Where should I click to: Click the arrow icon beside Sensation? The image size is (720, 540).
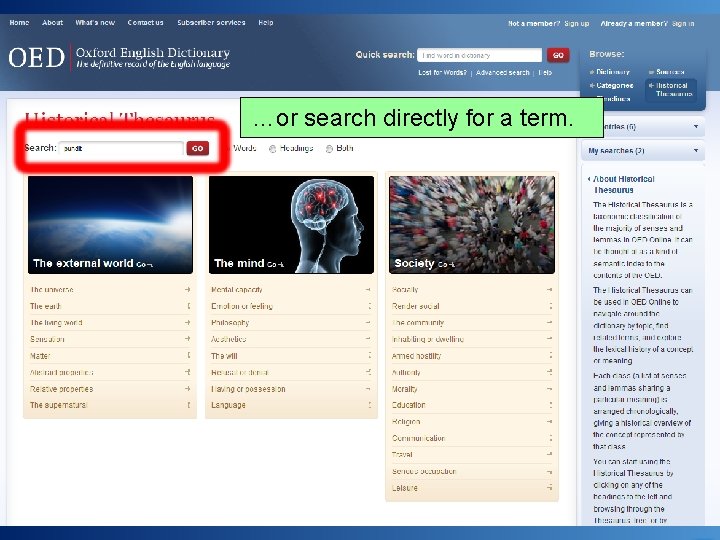click(187, 339)
